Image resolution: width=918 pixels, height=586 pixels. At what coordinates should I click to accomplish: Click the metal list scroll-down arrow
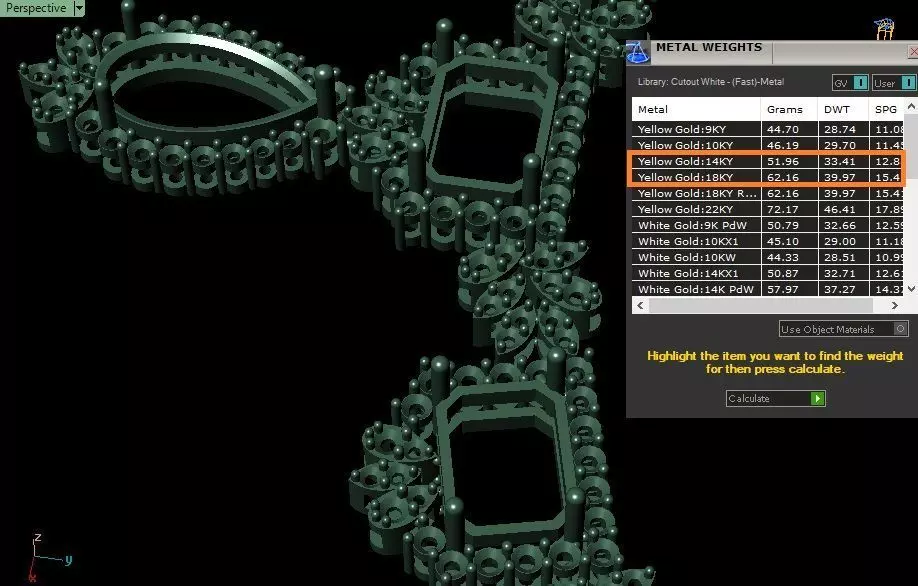(911, 289)
